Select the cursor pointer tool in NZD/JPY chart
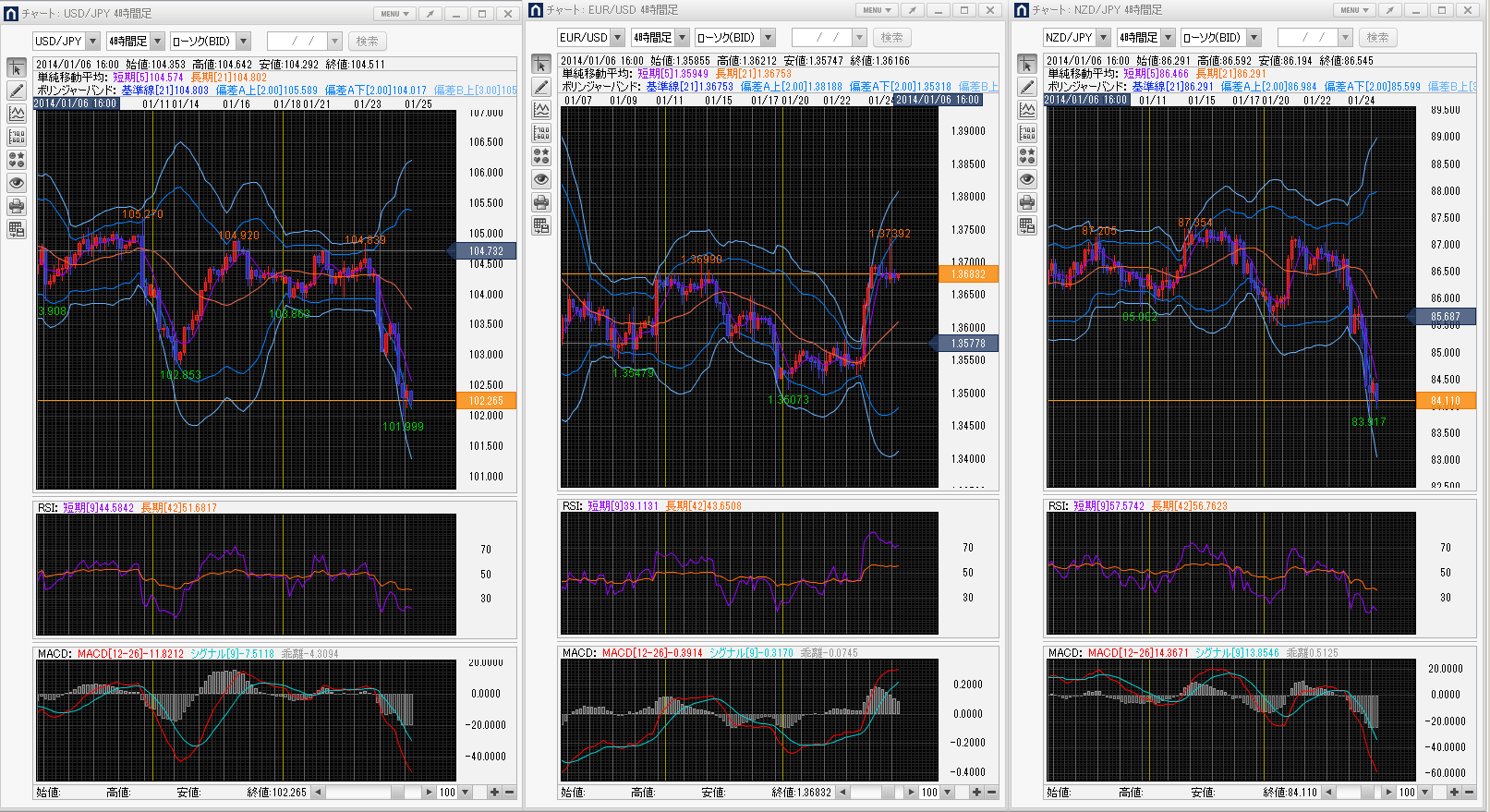The image size is (1490, 812). [1027, 64]
